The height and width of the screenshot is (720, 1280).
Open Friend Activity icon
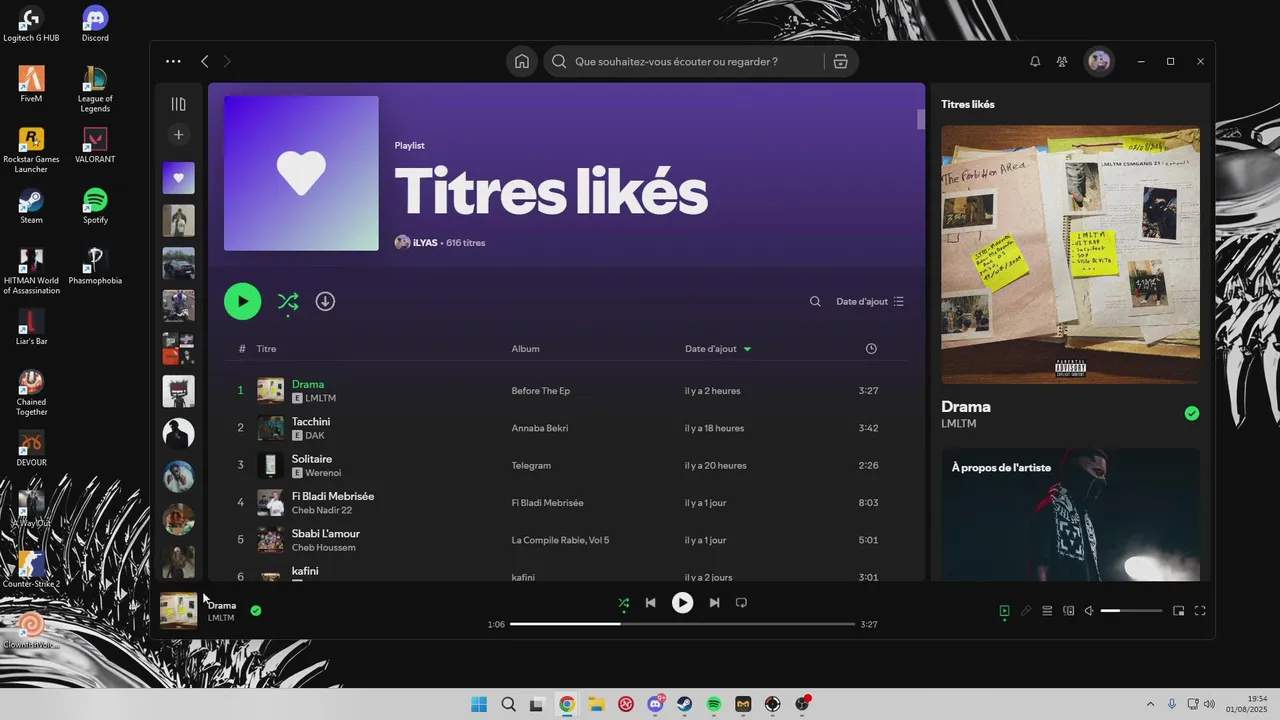pyautogui.click(x=1062, y=62)
